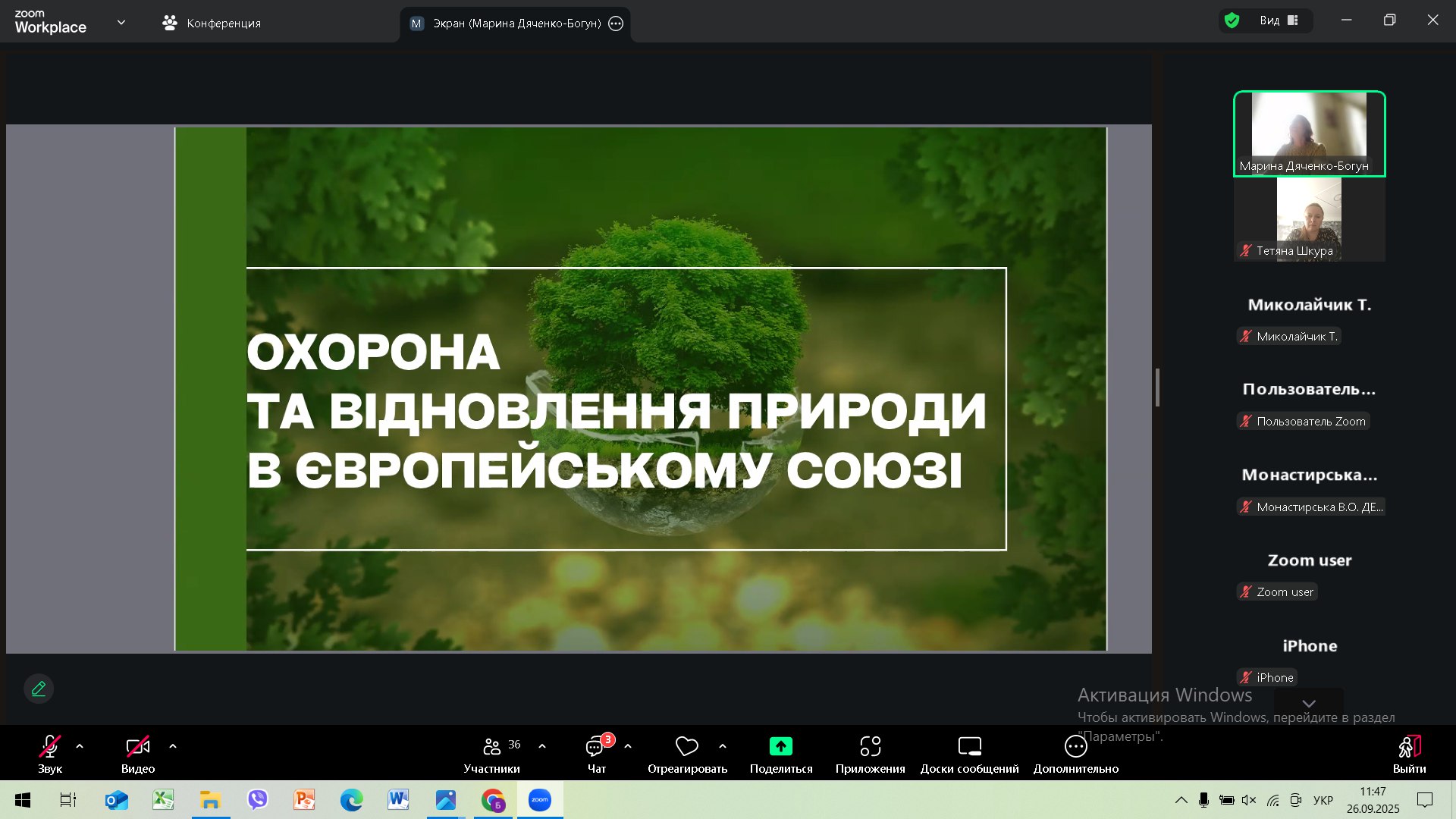Click the green encryption shield icon
Screen dimensions: 1456x819
click(x=1232, y=20)
